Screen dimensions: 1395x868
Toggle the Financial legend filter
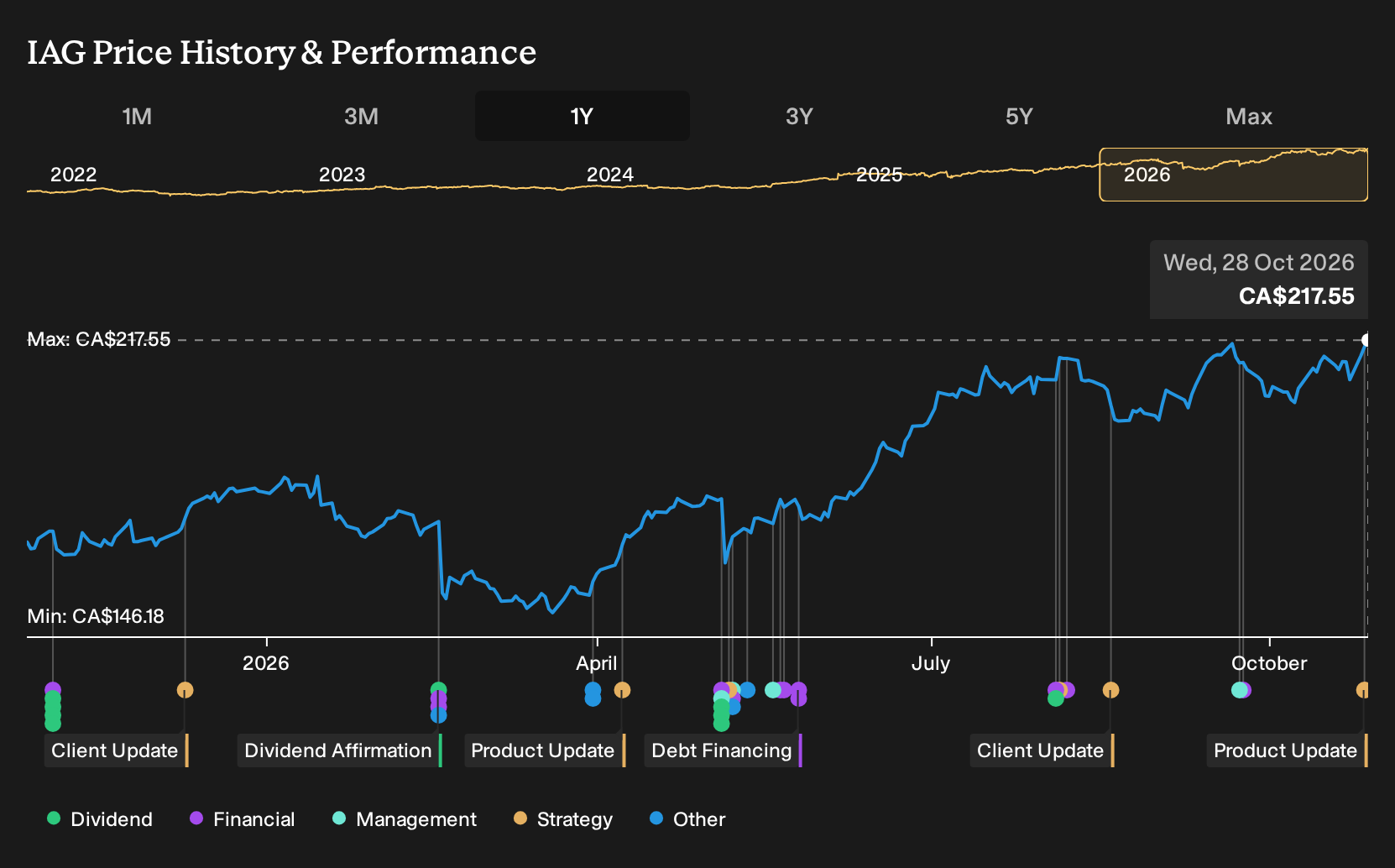click(x=243, y=819)
